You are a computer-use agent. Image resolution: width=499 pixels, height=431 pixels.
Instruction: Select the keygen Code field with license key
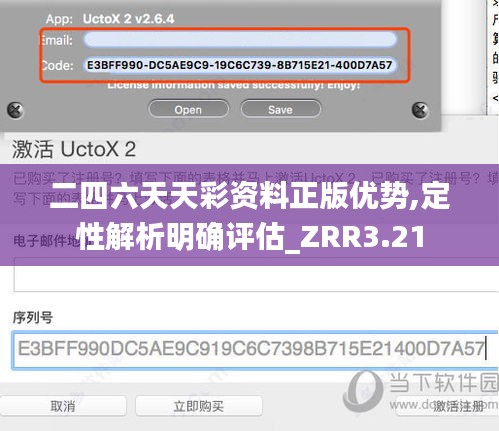[240, 65]
